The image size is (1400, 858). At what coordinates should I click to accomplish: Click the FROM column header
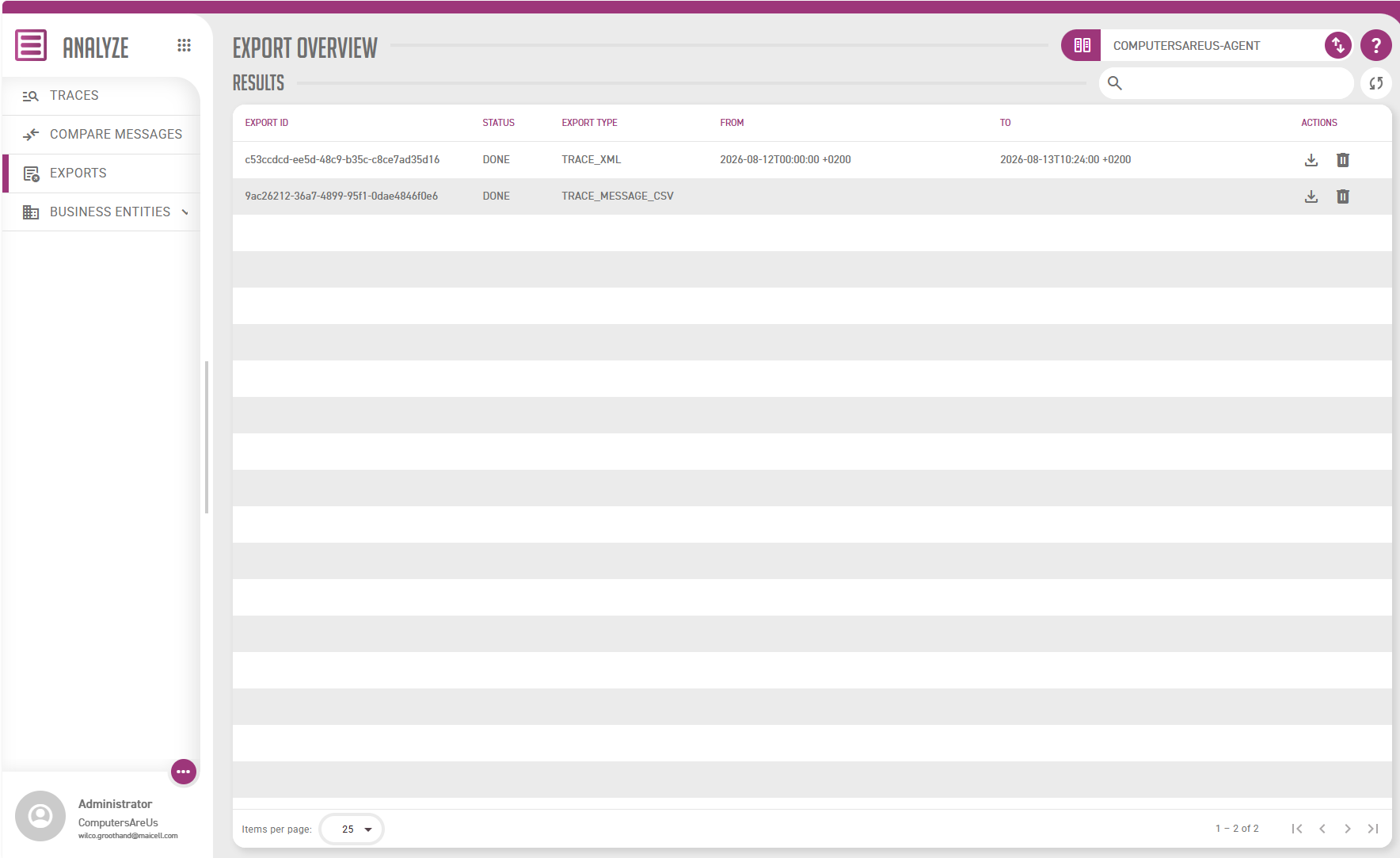coord(732,123)
